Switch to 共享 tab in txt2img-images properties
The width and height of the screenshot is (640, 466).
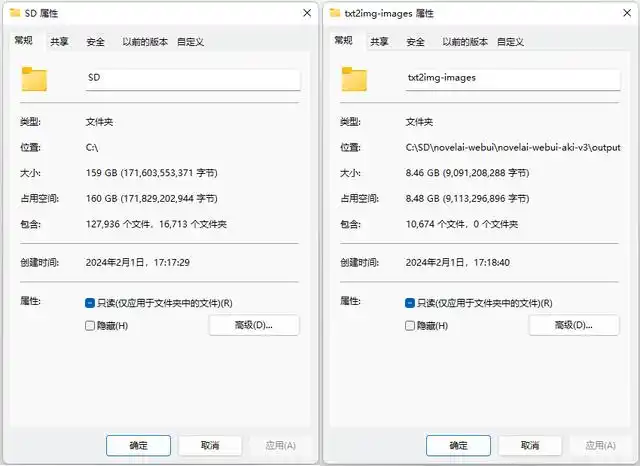click(x=379, y=42)
